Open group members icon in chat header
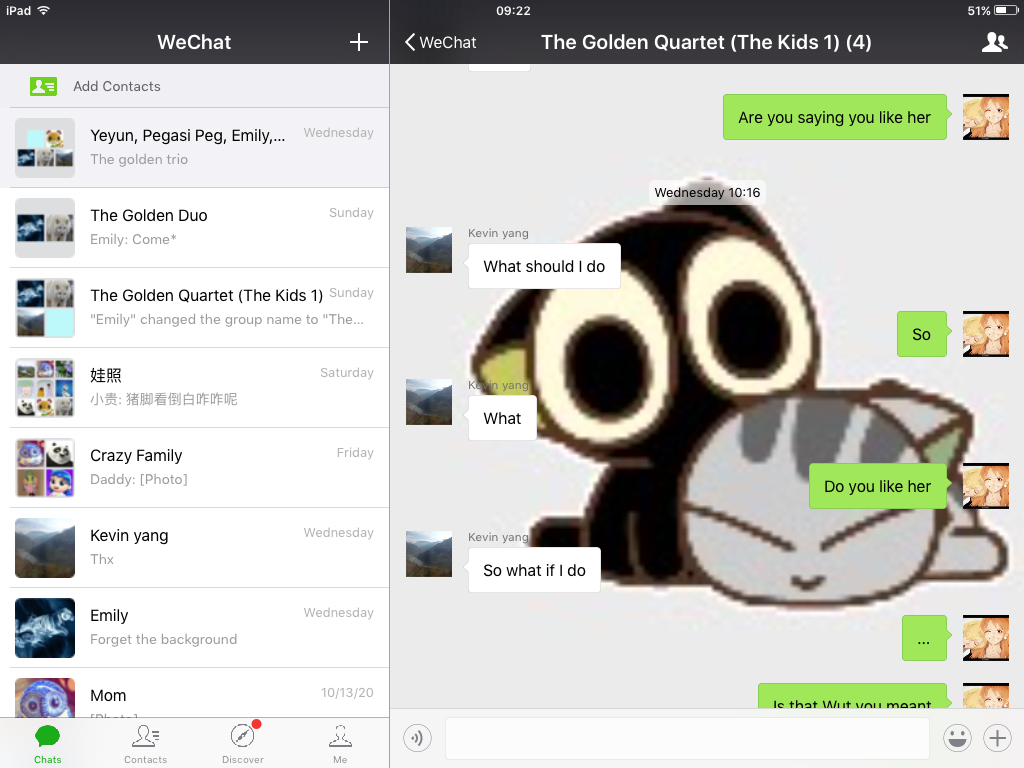The height and width of the screenshot is (768, 1024). (x=994, y=42)
